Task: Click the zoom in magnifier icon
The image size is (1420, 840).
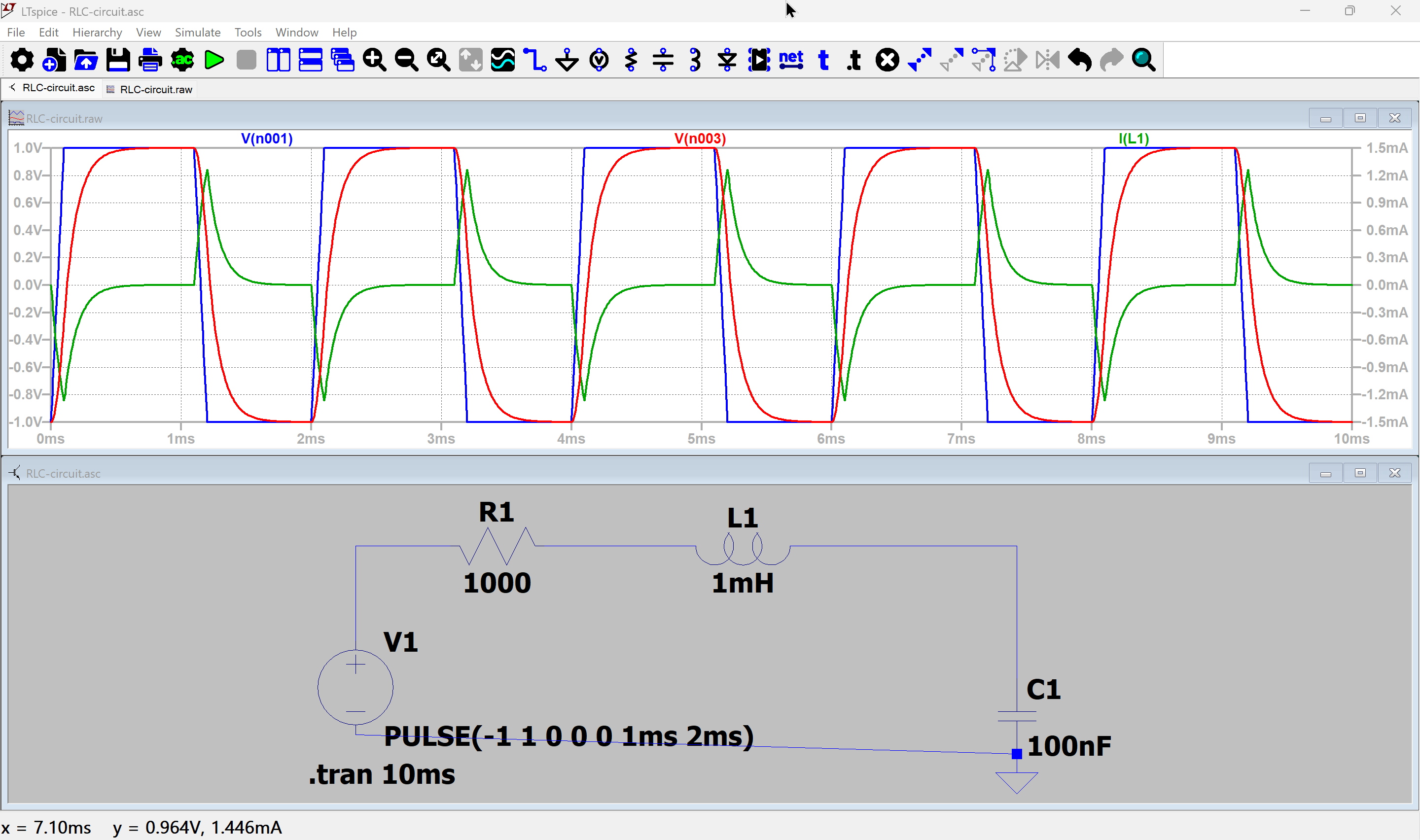Action: point(374,60)
